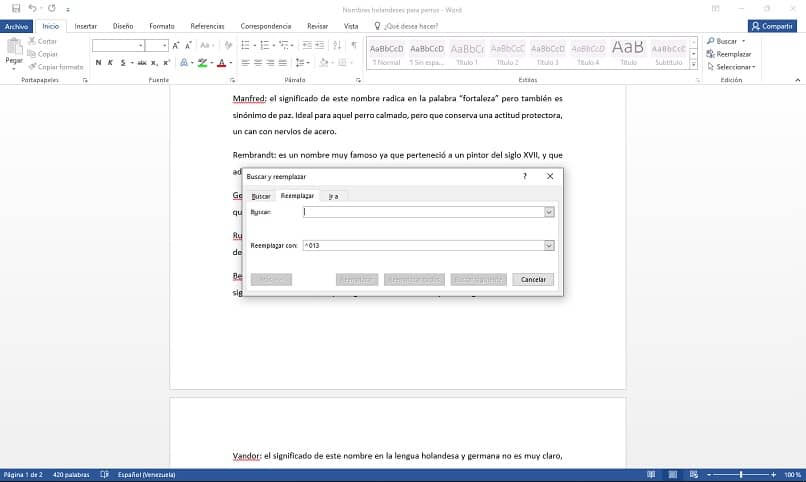Apply text effects with the outlined A icon
The image size is (806, 482).
pyautogui.click(x=184, y=63)
